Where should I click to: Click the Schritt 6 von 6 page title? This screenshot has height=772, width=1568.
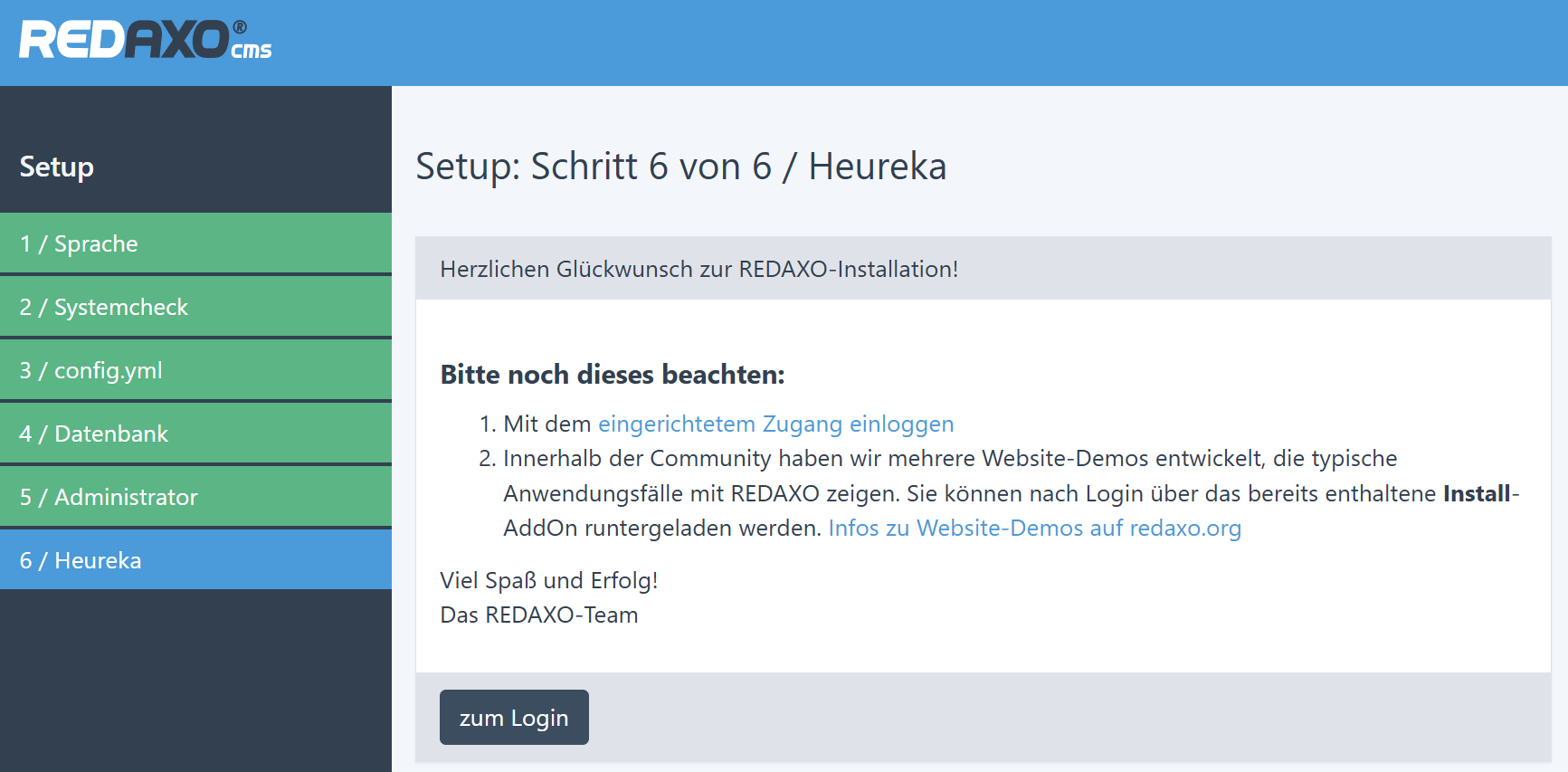tap(680, 167)
